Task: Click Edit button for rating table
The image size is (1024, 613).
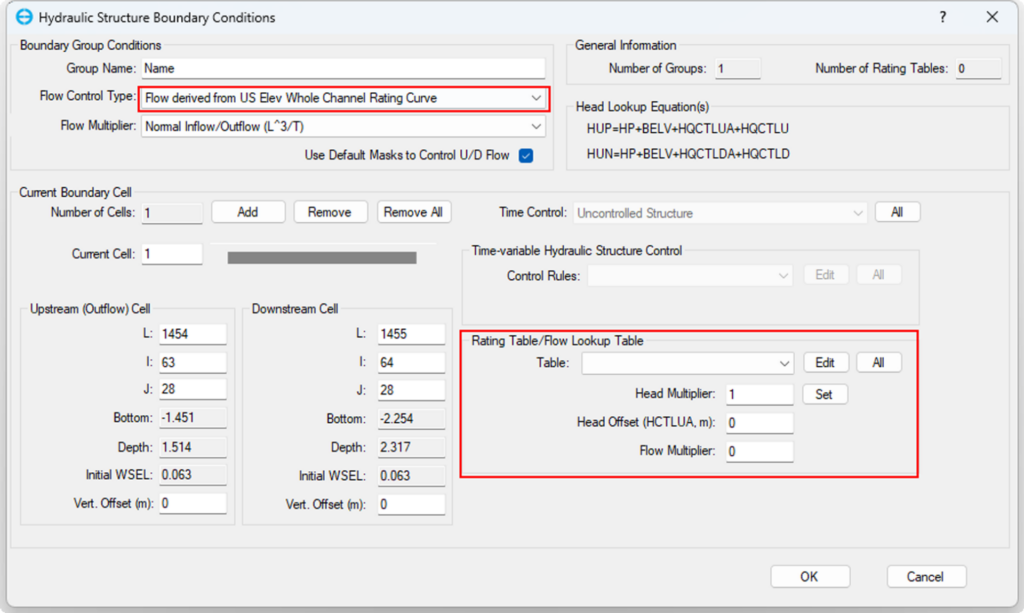Action: (x=824, y=363)
